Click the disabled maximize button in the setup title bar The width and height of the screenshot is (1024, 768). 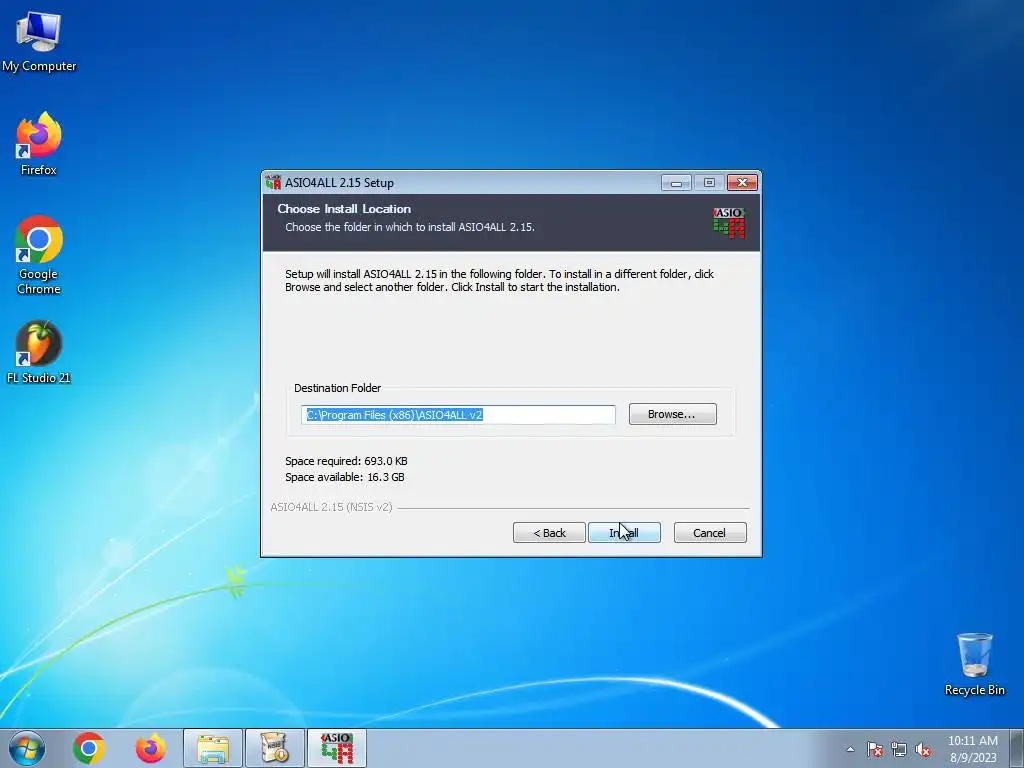tap(709, 183)
